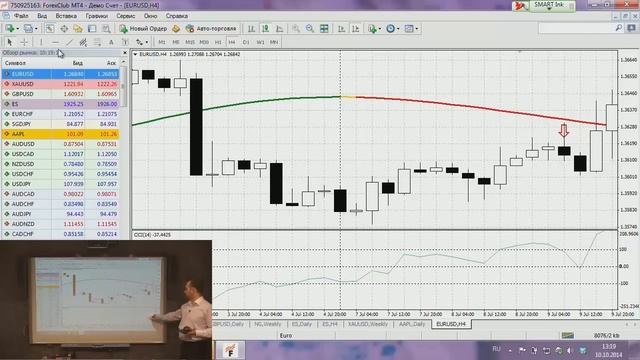Toggle the Data Window icon
This screenshot has height=360, width=640.
(x=64, y=29)
